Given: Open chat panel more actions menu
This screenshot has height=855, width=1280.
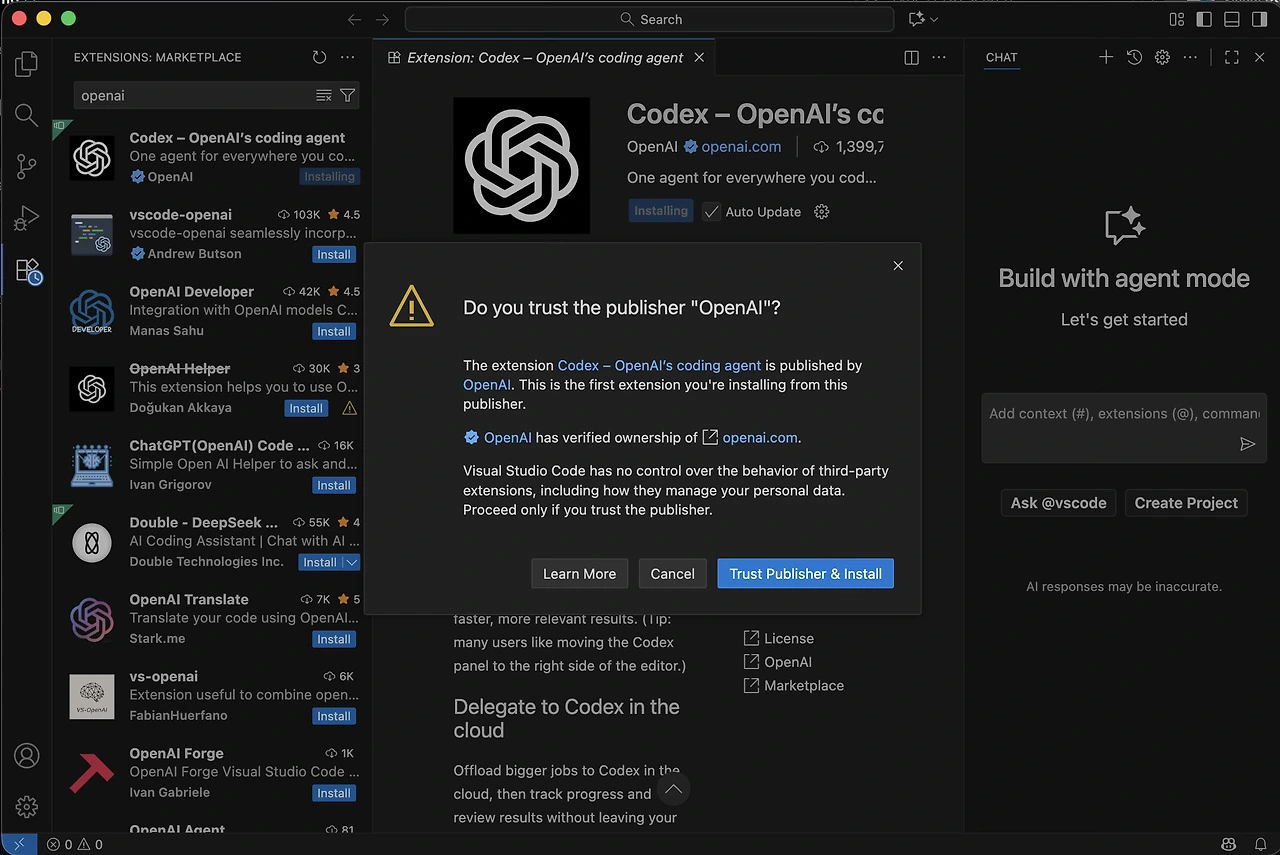Looking at the screenshot, I should (x=1190, y=58).
